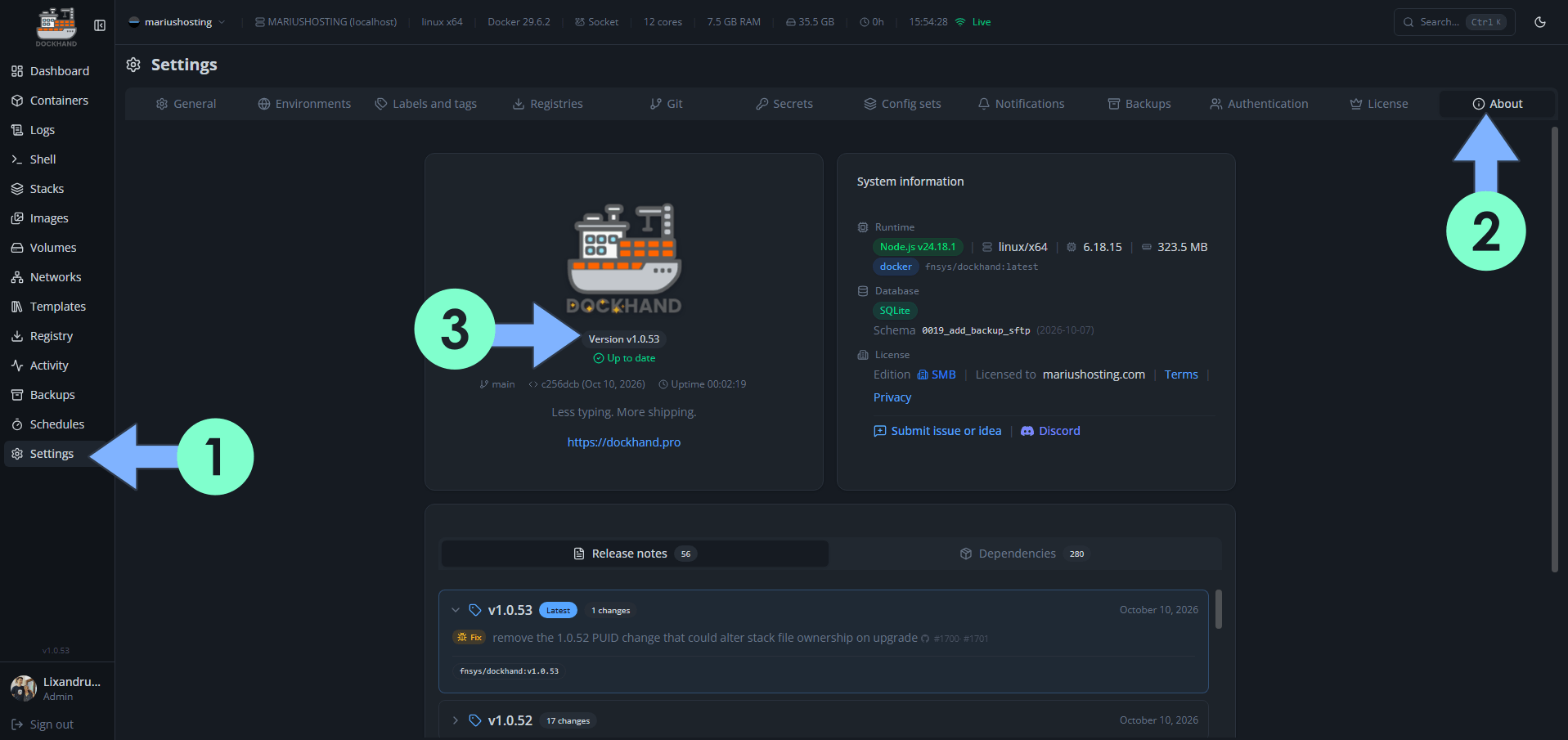Screen dimensions: 1568x740
Task: Switch to the General settings tab
Action: coord(186,104)
